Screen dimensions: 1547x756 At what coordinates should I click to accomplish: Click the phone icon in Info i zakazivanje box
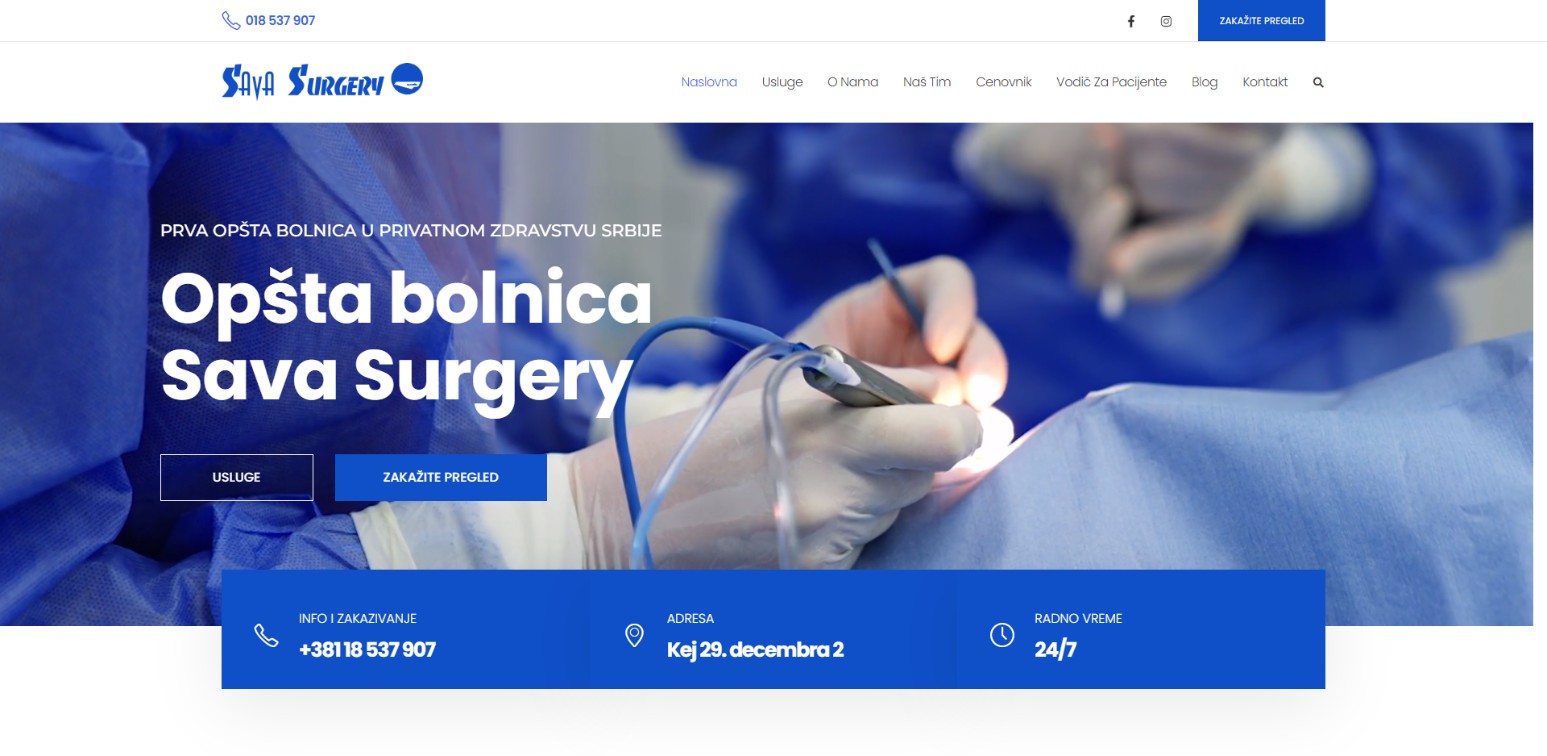[x=266, y=635]
